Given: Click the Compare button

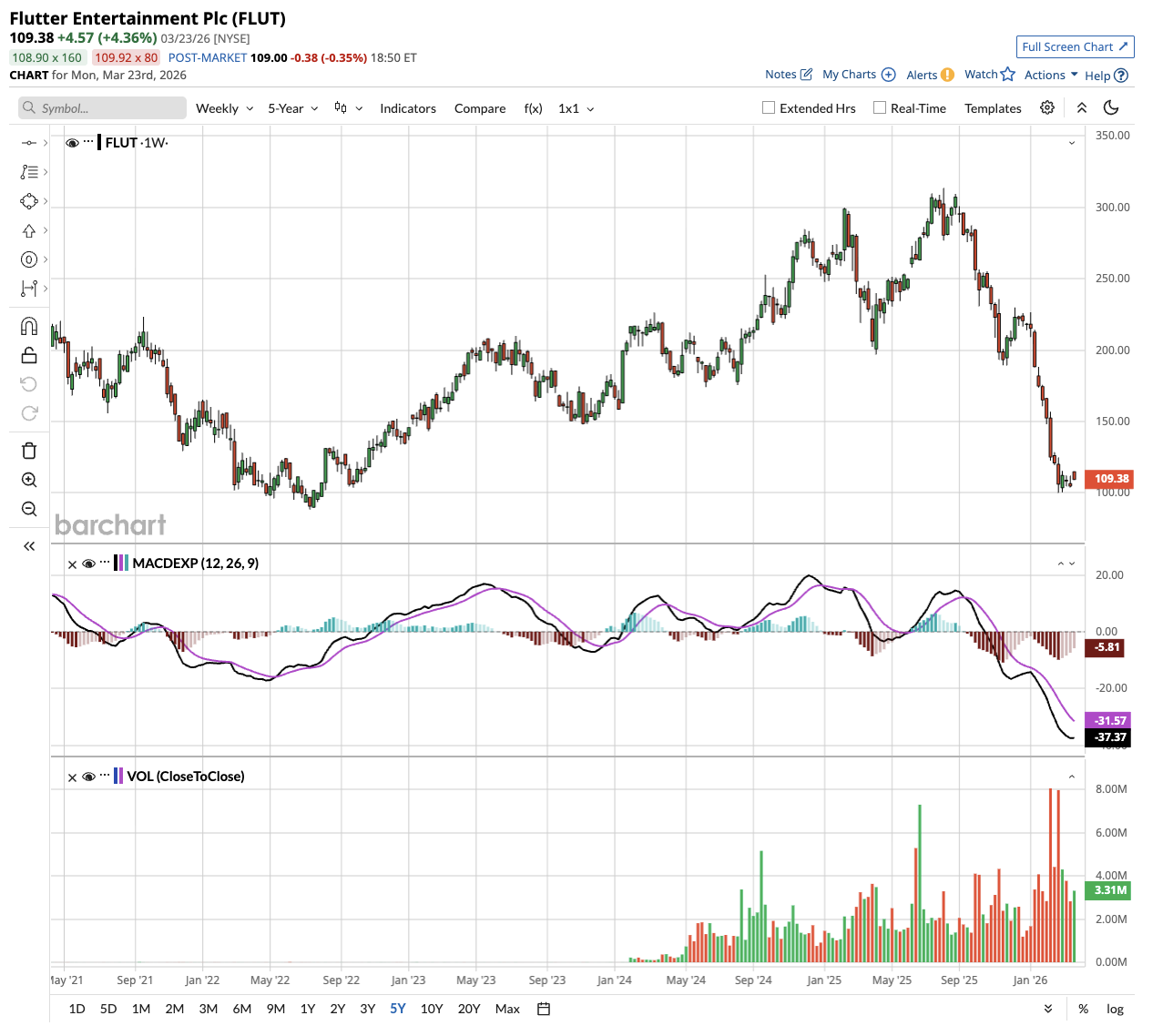Looking at the screenshot, I should click(480, 108).
